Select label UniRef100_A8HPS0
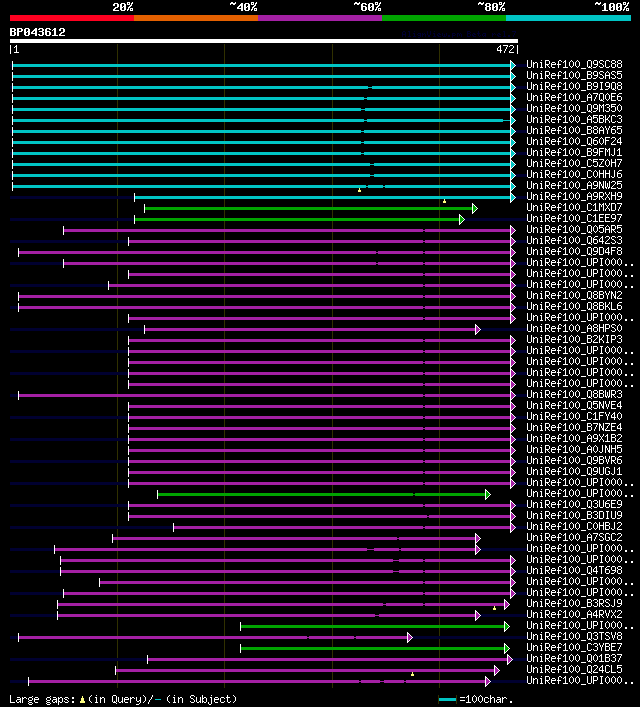 point(574,328)
